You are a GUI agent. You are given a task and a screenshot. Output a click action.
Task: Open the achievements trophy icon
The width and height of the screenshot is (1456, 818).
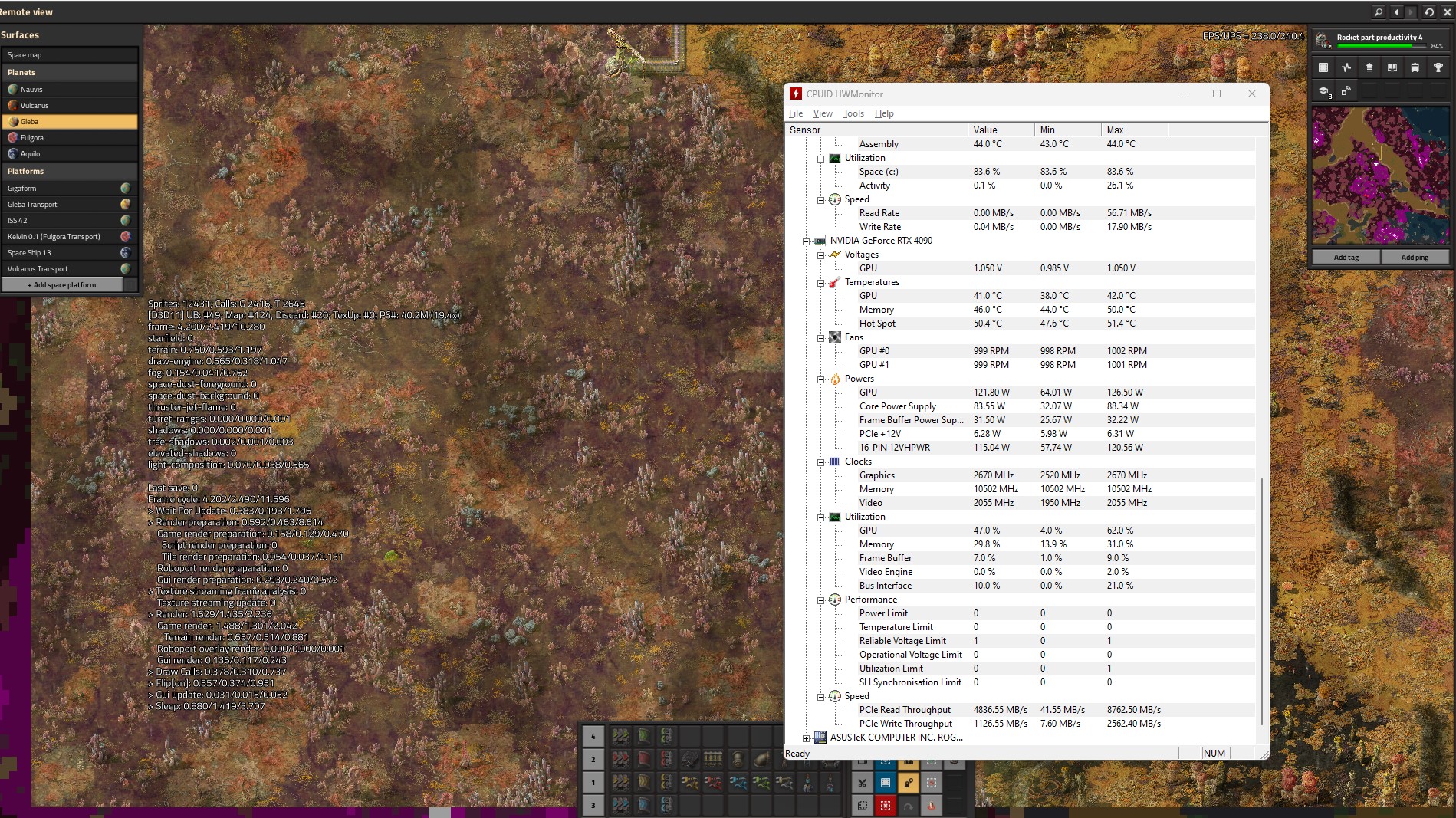(1438, 67)
